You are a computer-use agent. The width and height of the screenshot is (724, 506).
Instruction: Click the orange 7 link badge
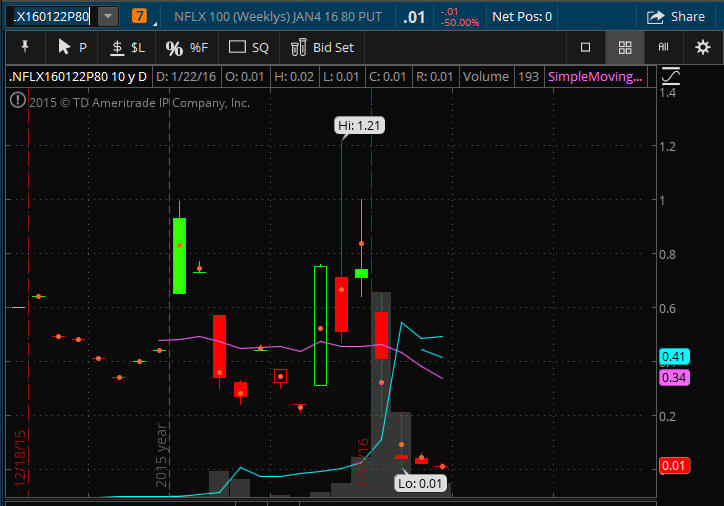[x=139, y=16]
